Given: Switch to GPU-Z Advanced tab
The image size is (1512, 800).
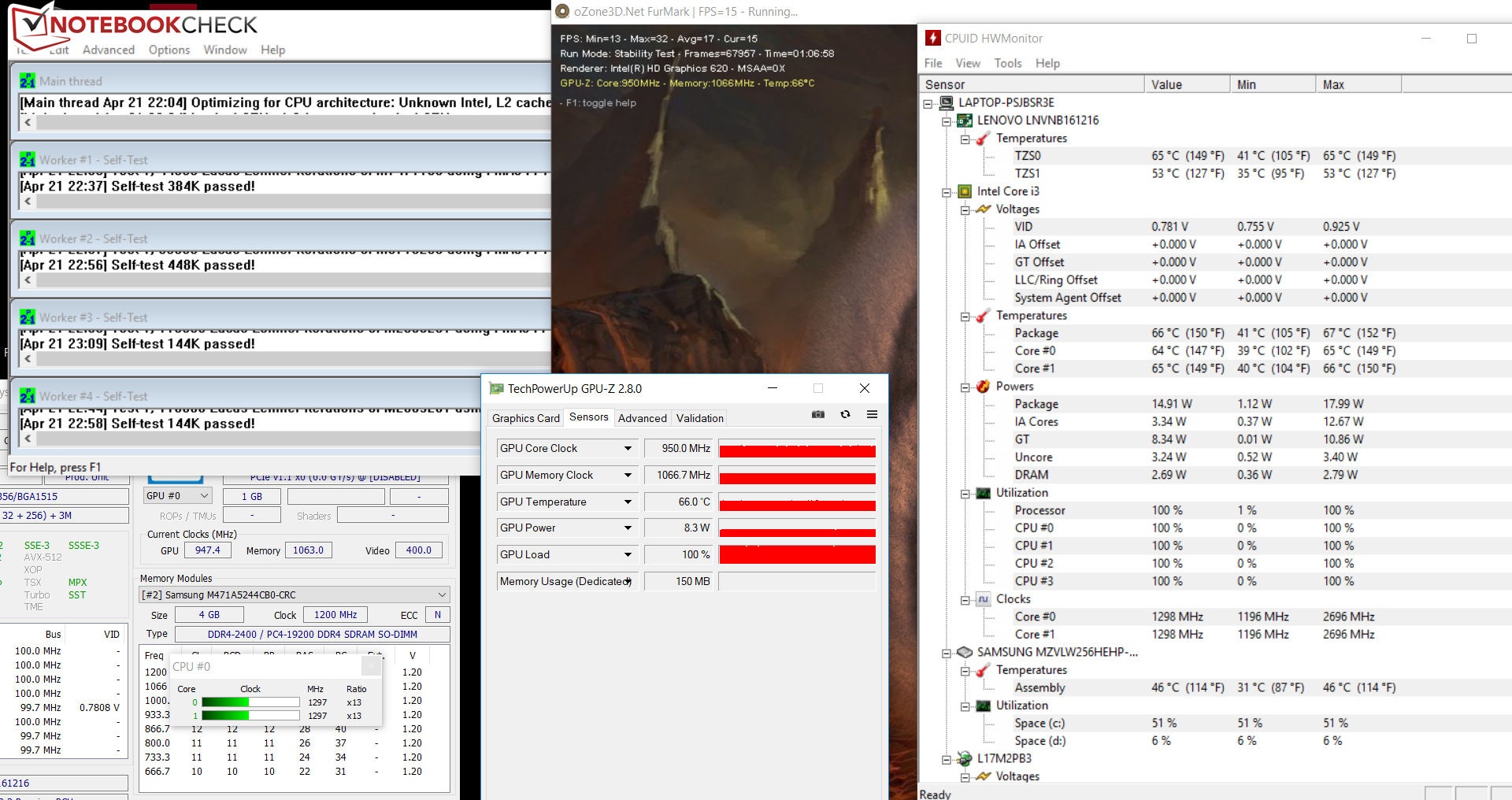Looking at the screenshot, I should click(x=642, y=418).
